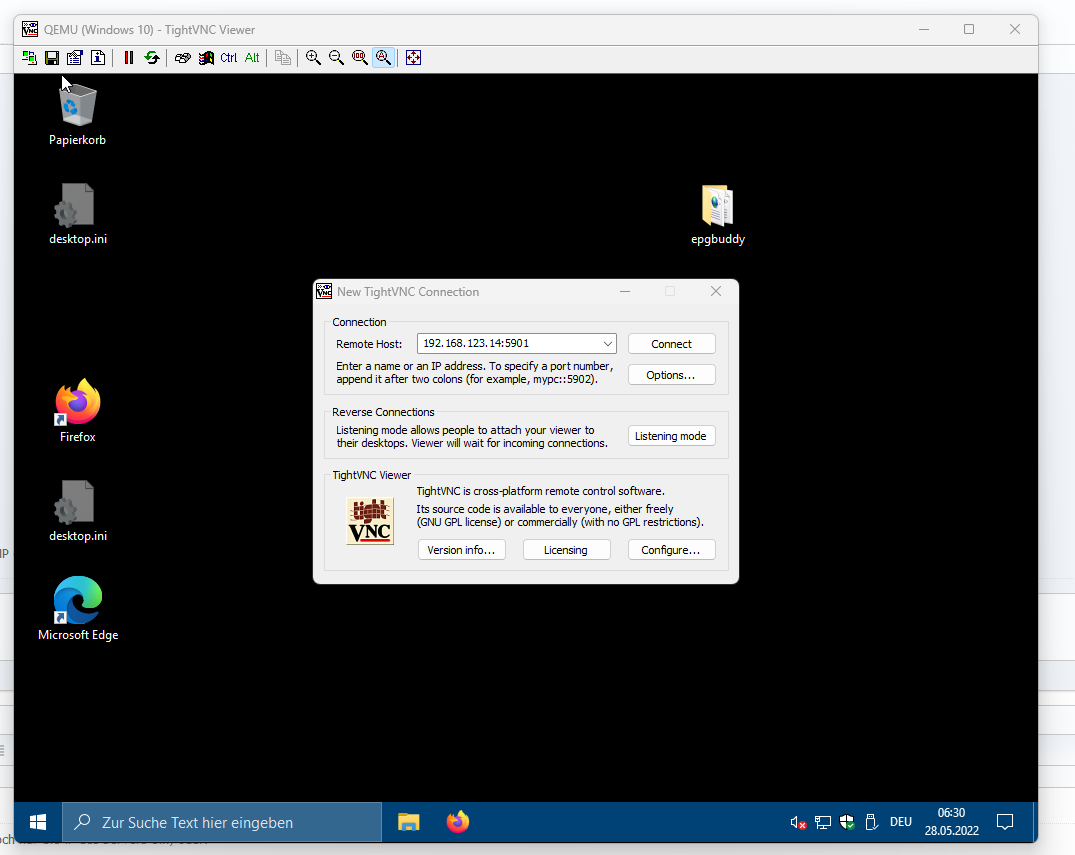
Task: Open the Windows Security shield tray icon
Action: [x=847, y=822]
